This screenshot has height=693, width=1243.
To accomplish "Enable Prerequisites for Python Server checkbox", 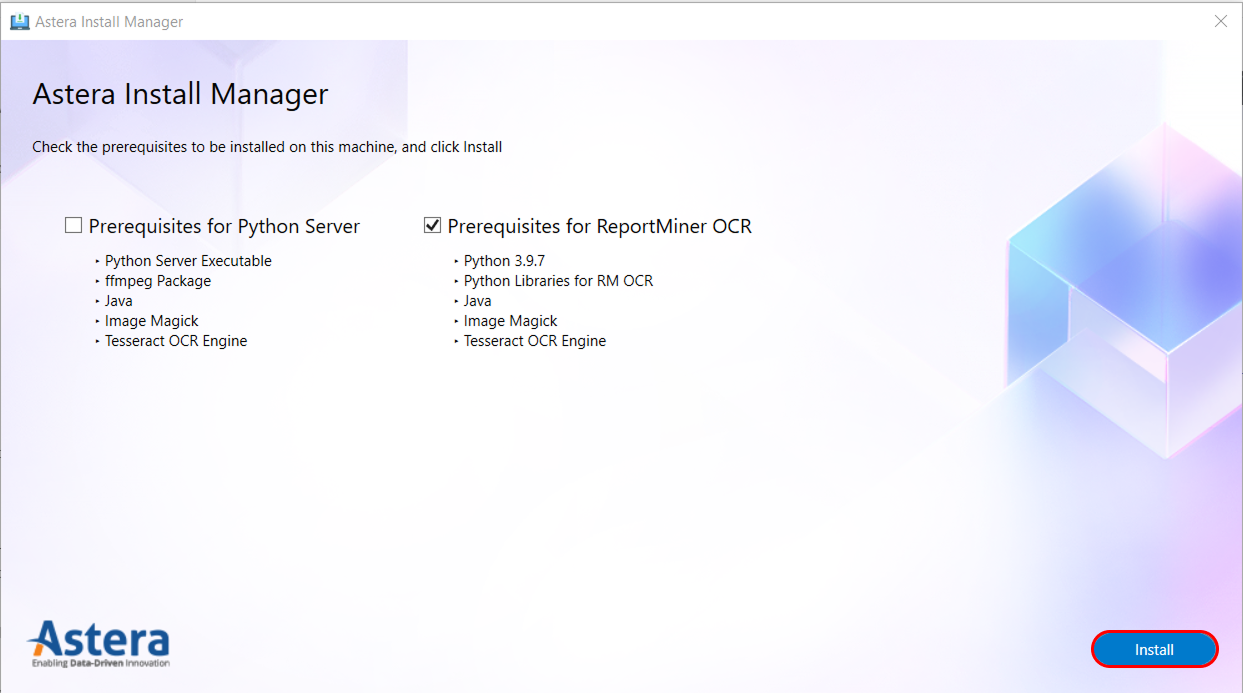I will pos(73,226).
